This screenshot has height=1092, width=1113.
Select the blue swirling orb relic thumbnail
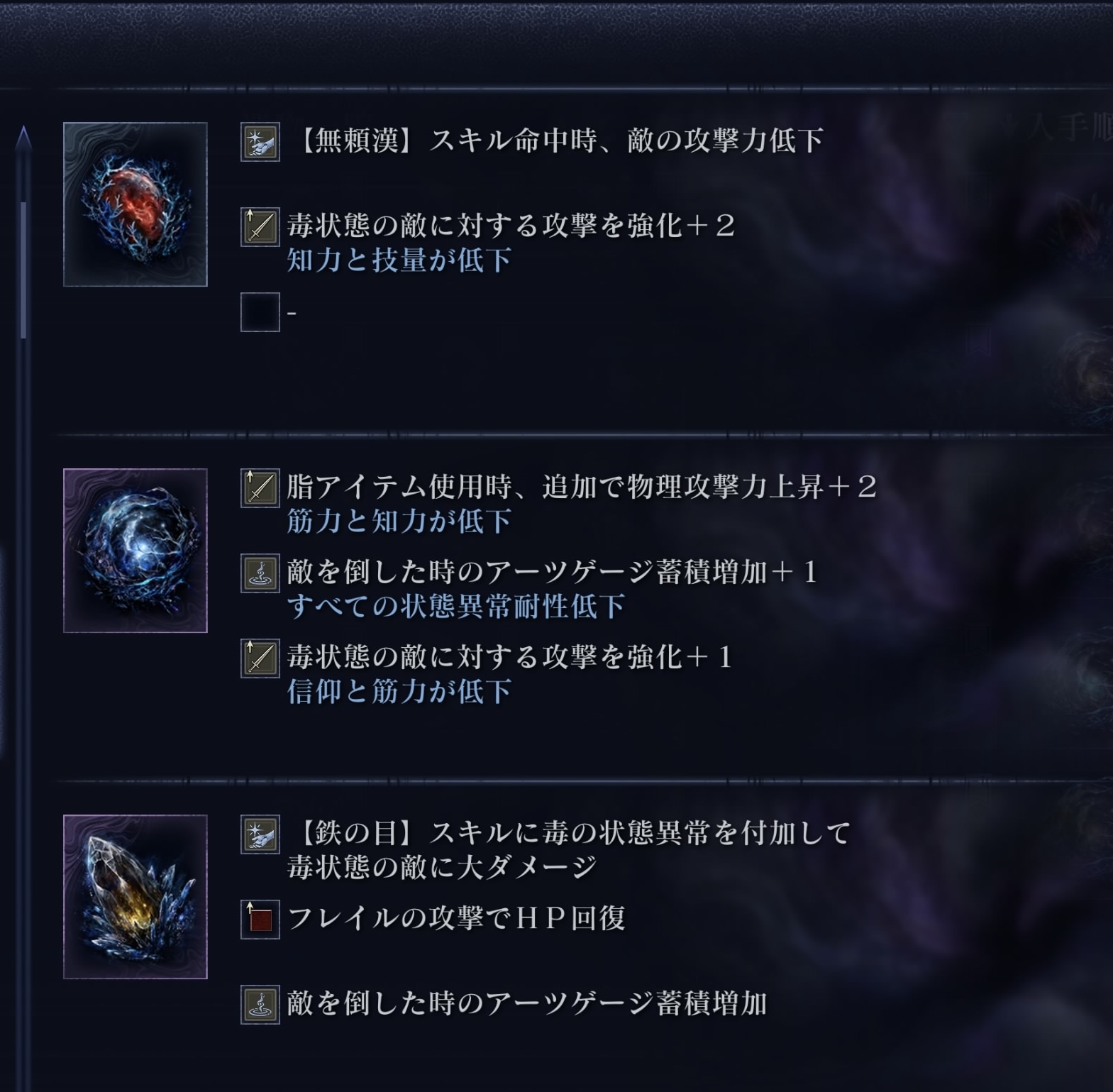pyautogui.click(x=135, y=551)
